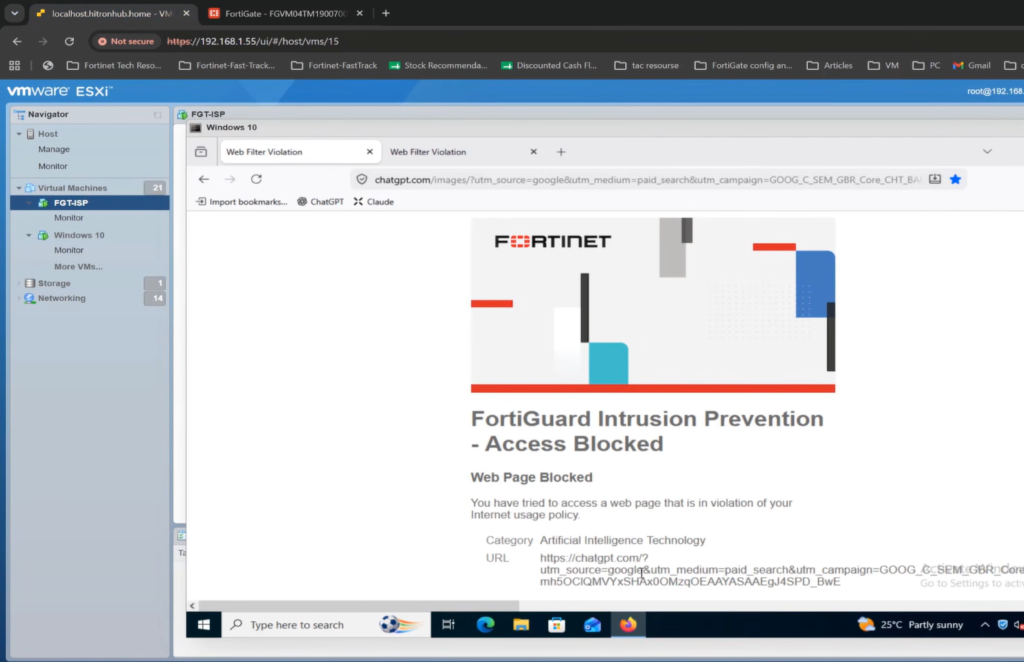
Task: Open Networking in the Navigator
Action: 61,298
